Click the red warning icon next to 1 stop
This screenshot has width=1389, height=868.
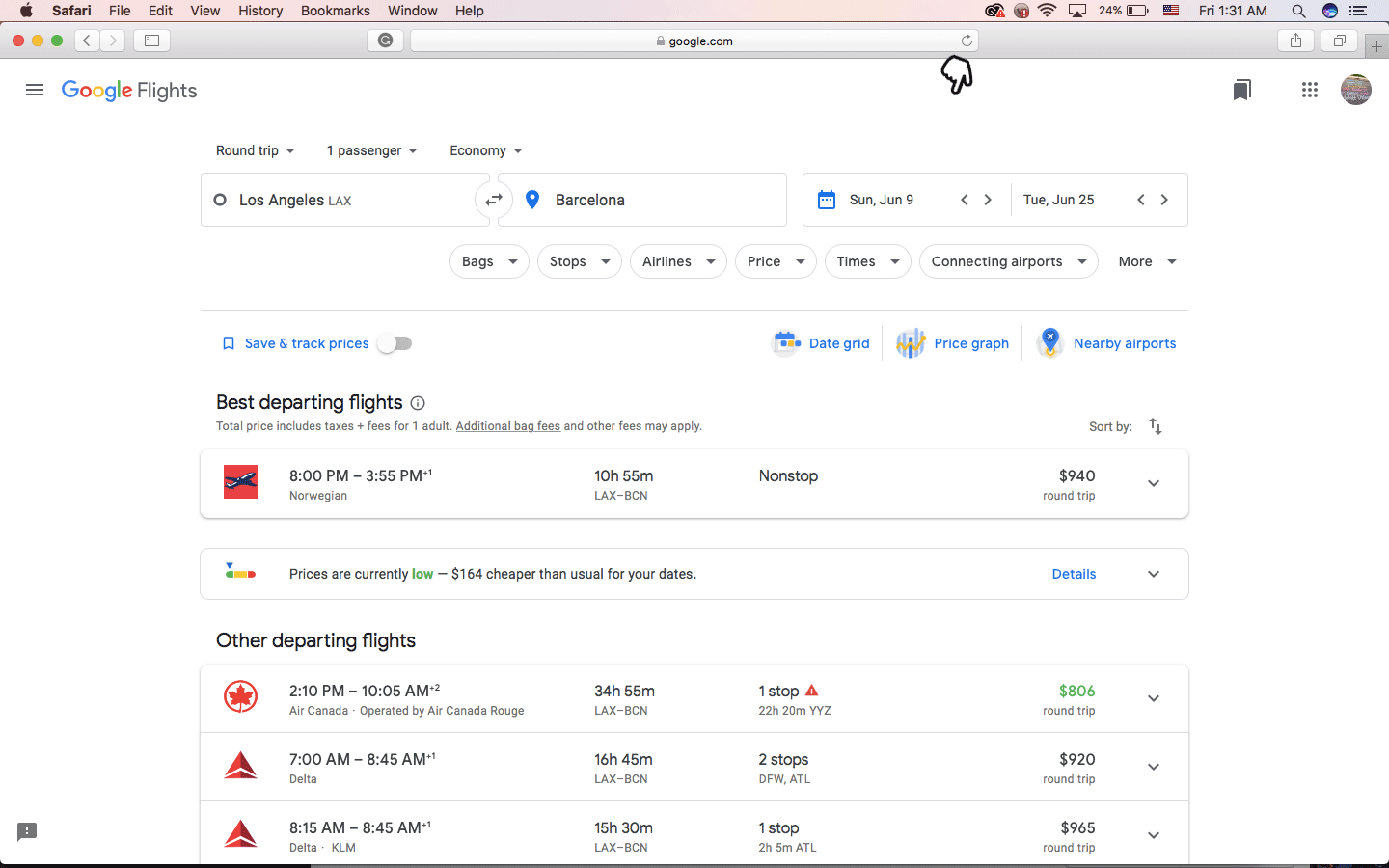point(811,691)
